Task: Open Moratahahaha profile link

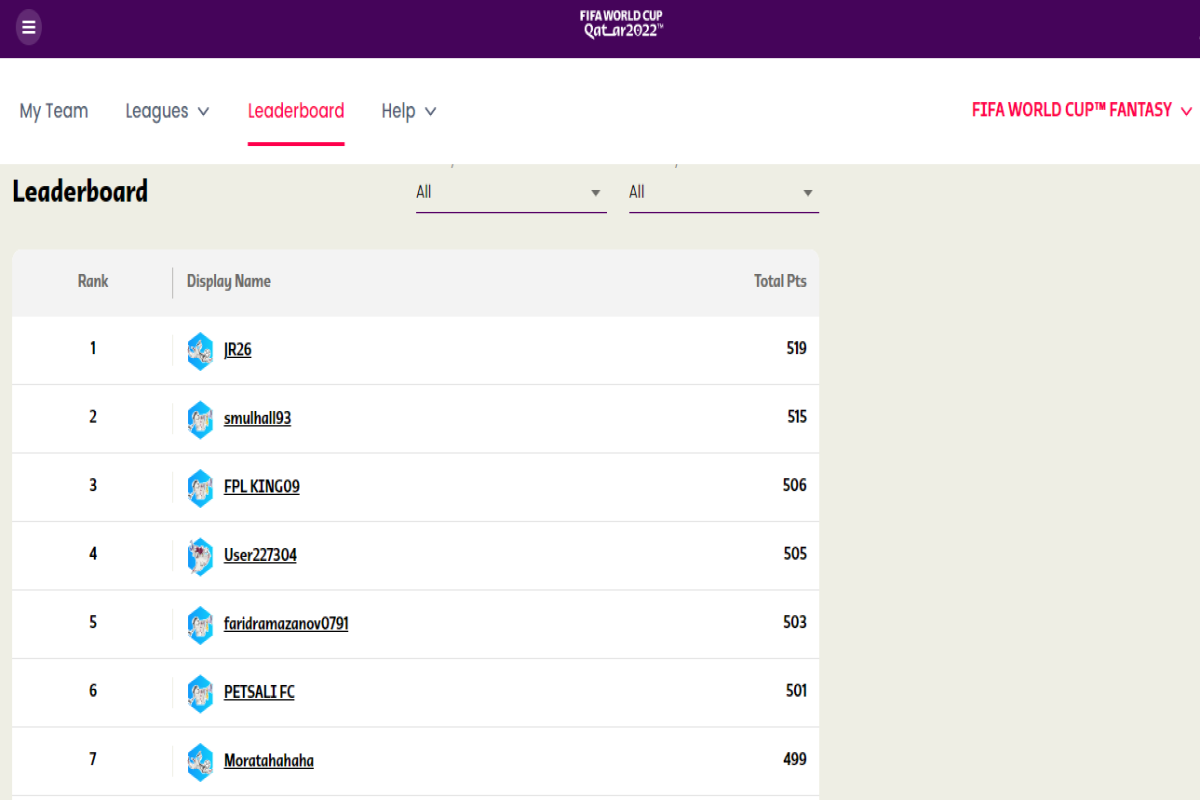Action: [269, 761]
